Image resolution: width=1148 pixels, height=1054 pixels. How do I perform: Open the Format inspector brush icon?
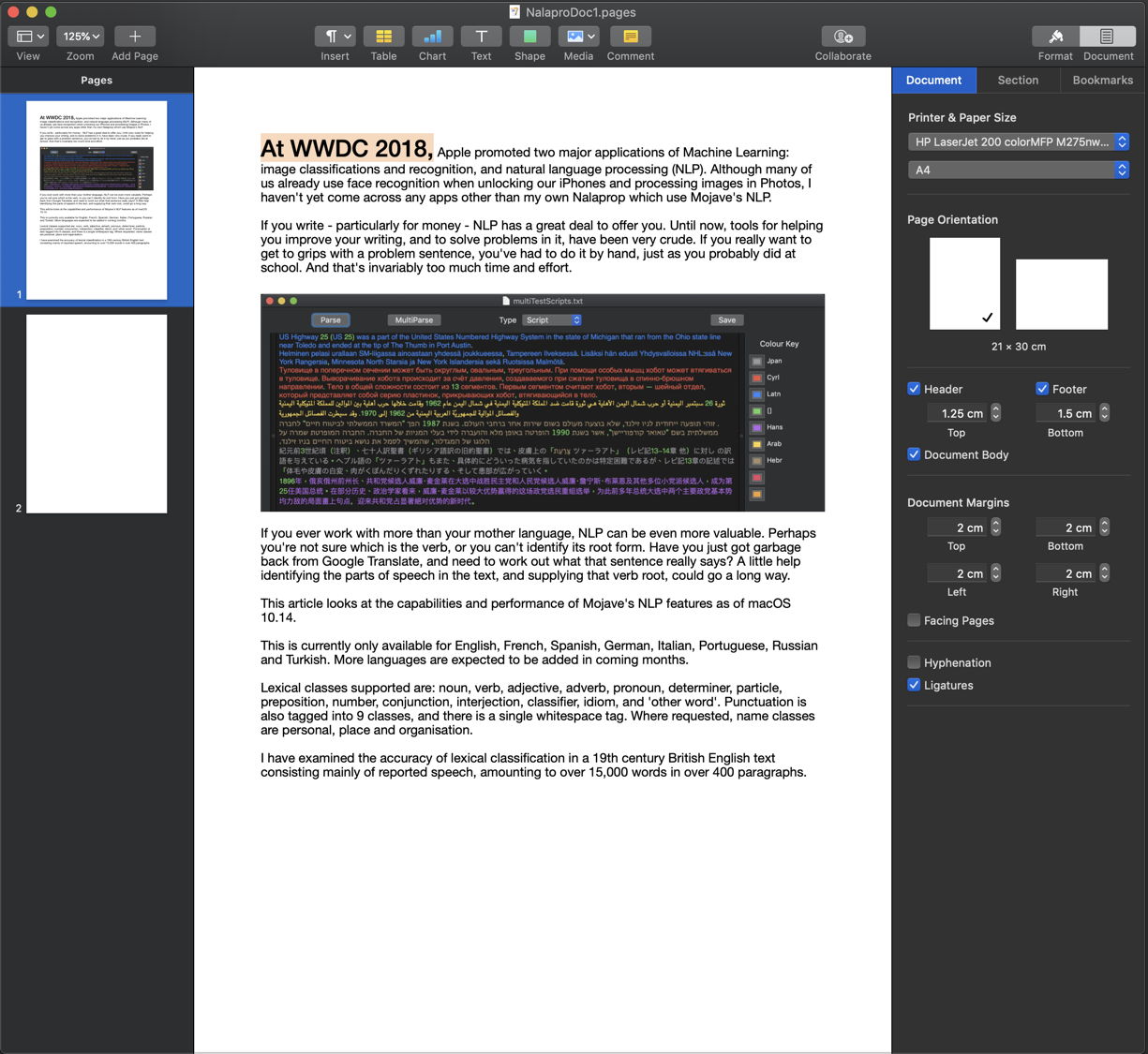coord(1055,37)
